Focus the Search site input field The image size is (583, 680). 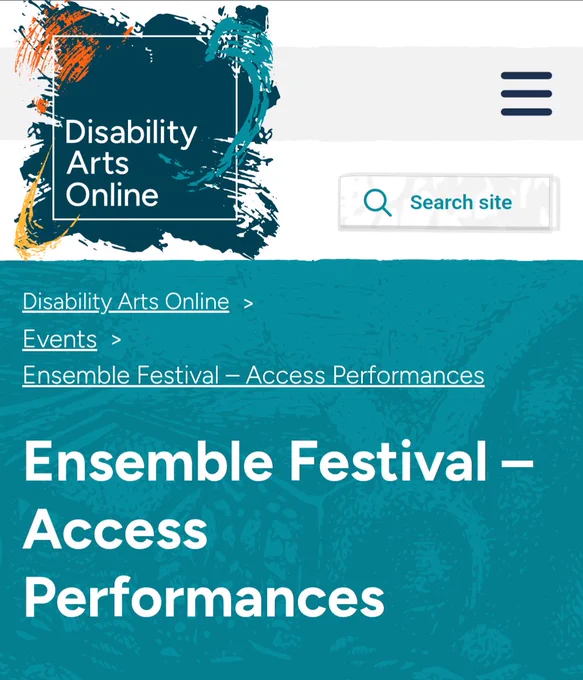[449, 203]
